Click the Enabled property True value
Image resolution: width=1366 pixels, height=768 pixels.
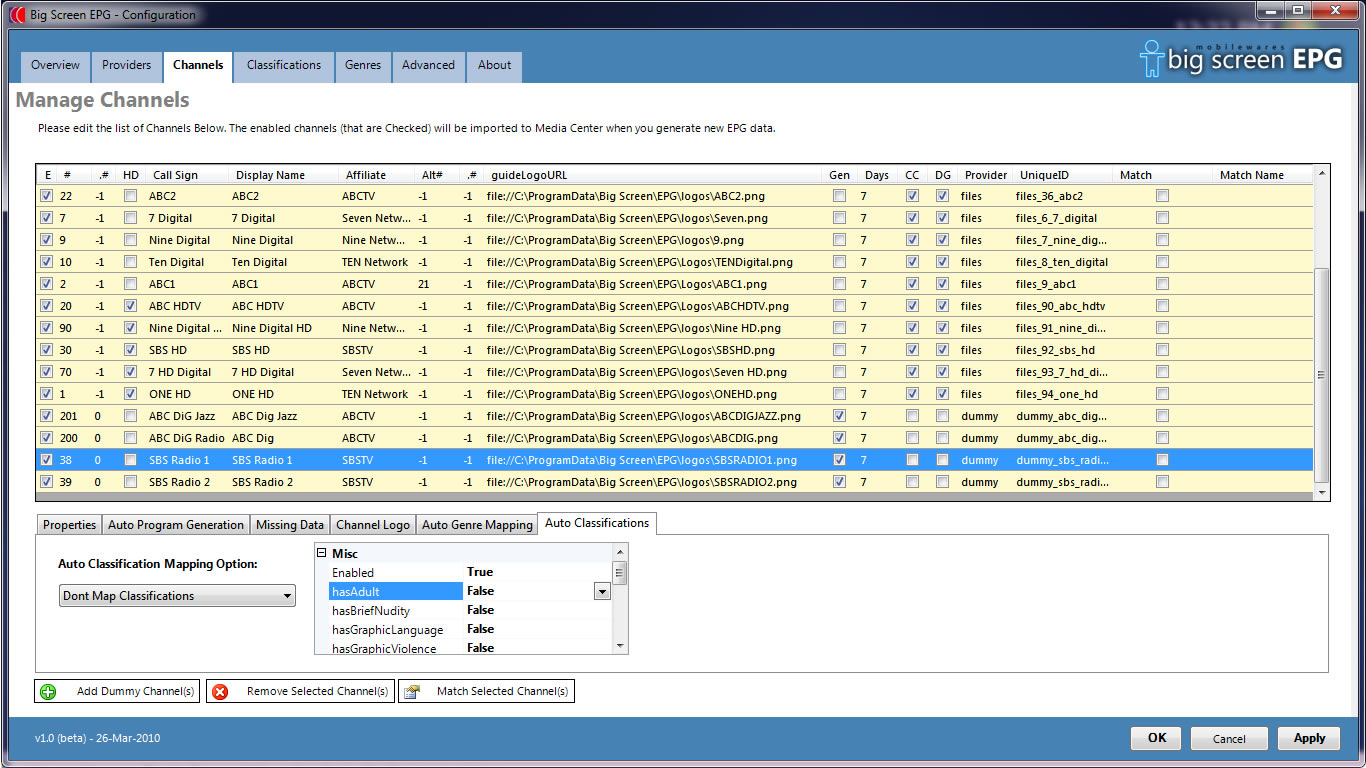[480, 572]
